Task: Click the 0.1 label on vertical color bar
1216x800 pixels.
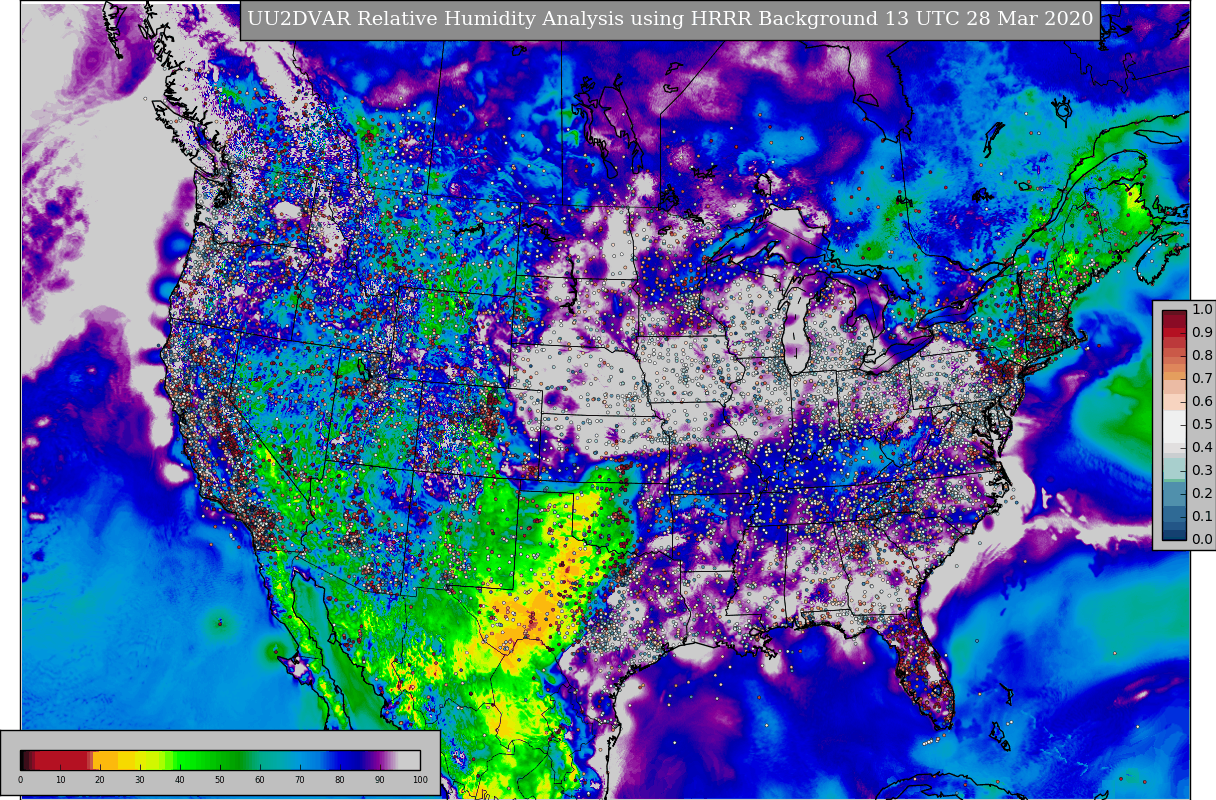Action: pyautogui.click(x=1201, y=516)
